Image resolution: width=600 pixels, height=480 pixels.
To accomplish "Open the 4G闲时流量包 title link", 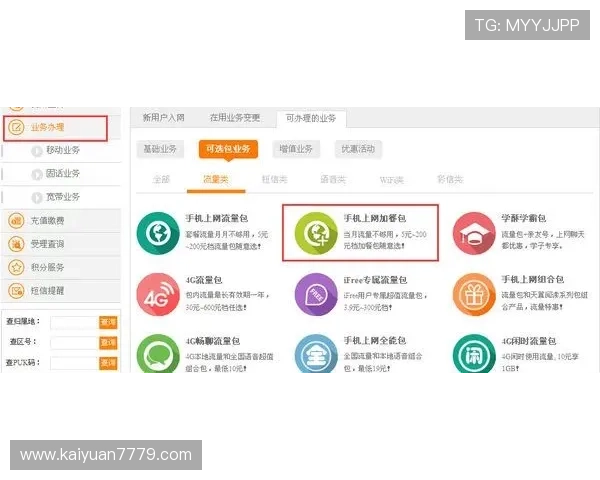I will (528, 341).
